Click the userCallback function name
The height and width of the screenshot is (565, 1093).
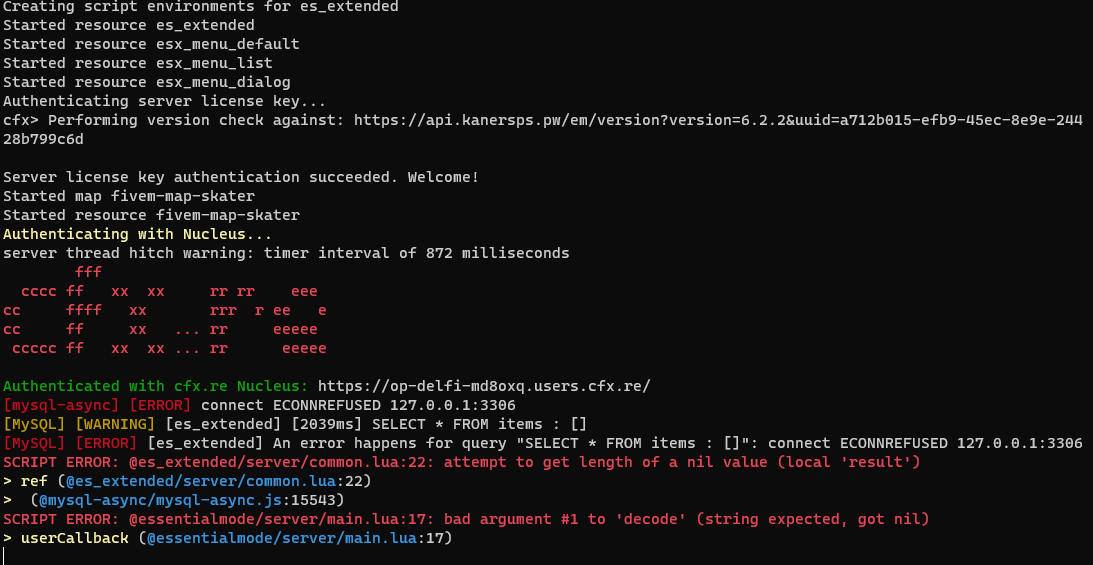(x=75, y=538)
